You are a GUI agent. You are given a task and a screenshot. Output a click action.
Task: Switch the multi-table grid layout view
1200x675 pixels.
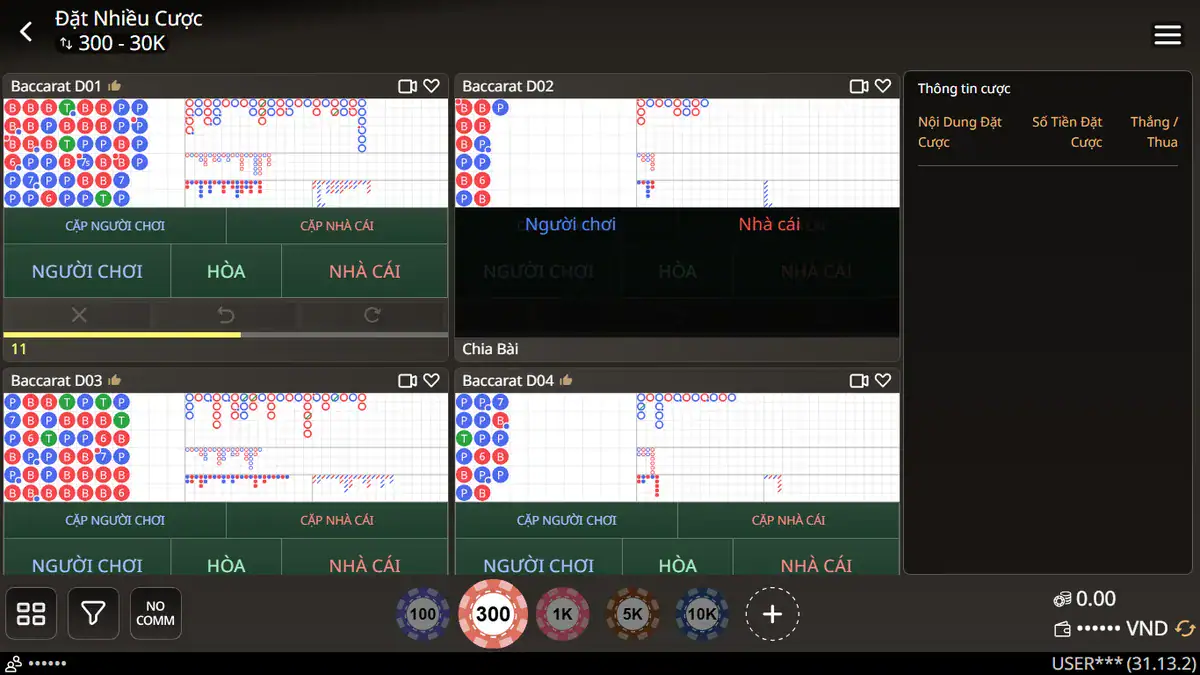[x=32, y=613]
